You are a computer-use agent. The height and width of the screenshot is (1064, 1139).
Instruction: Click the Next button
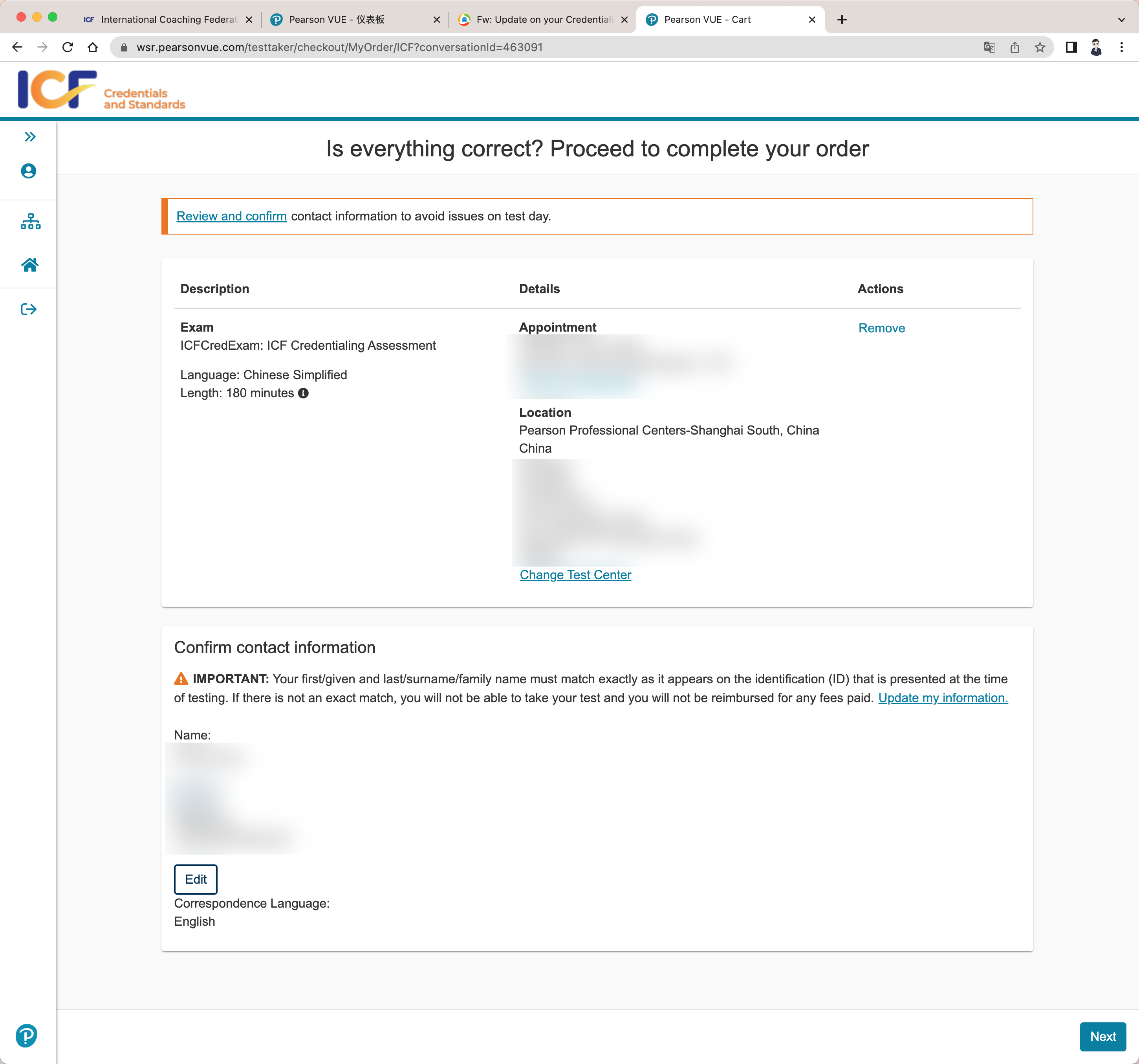[x=1102, y=1036]
